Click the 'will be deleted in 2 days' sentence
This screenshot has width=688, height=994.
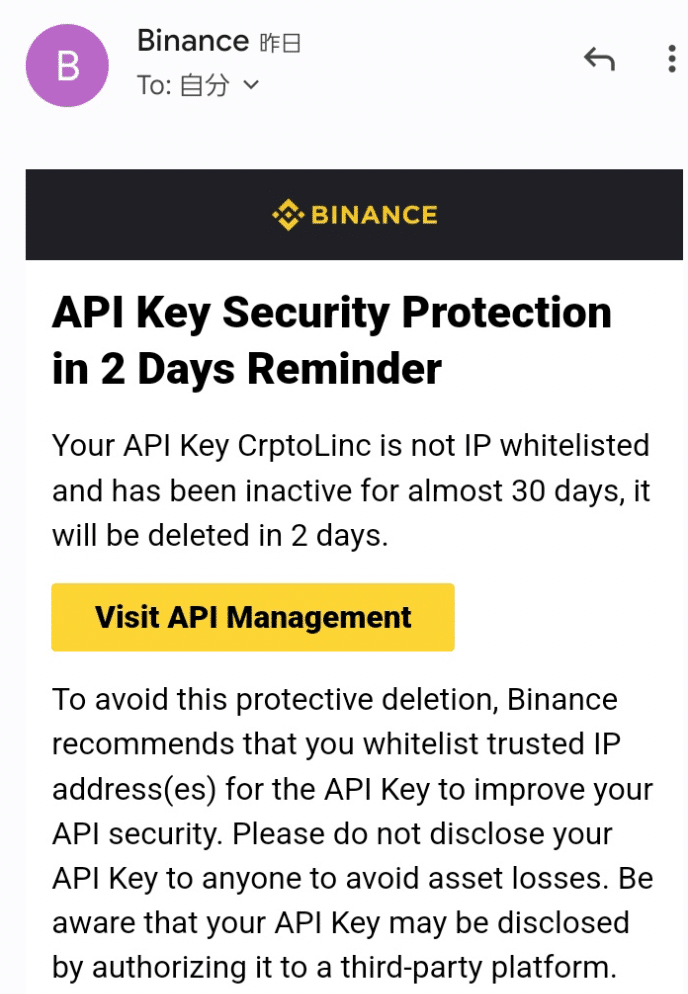[219, 536]
